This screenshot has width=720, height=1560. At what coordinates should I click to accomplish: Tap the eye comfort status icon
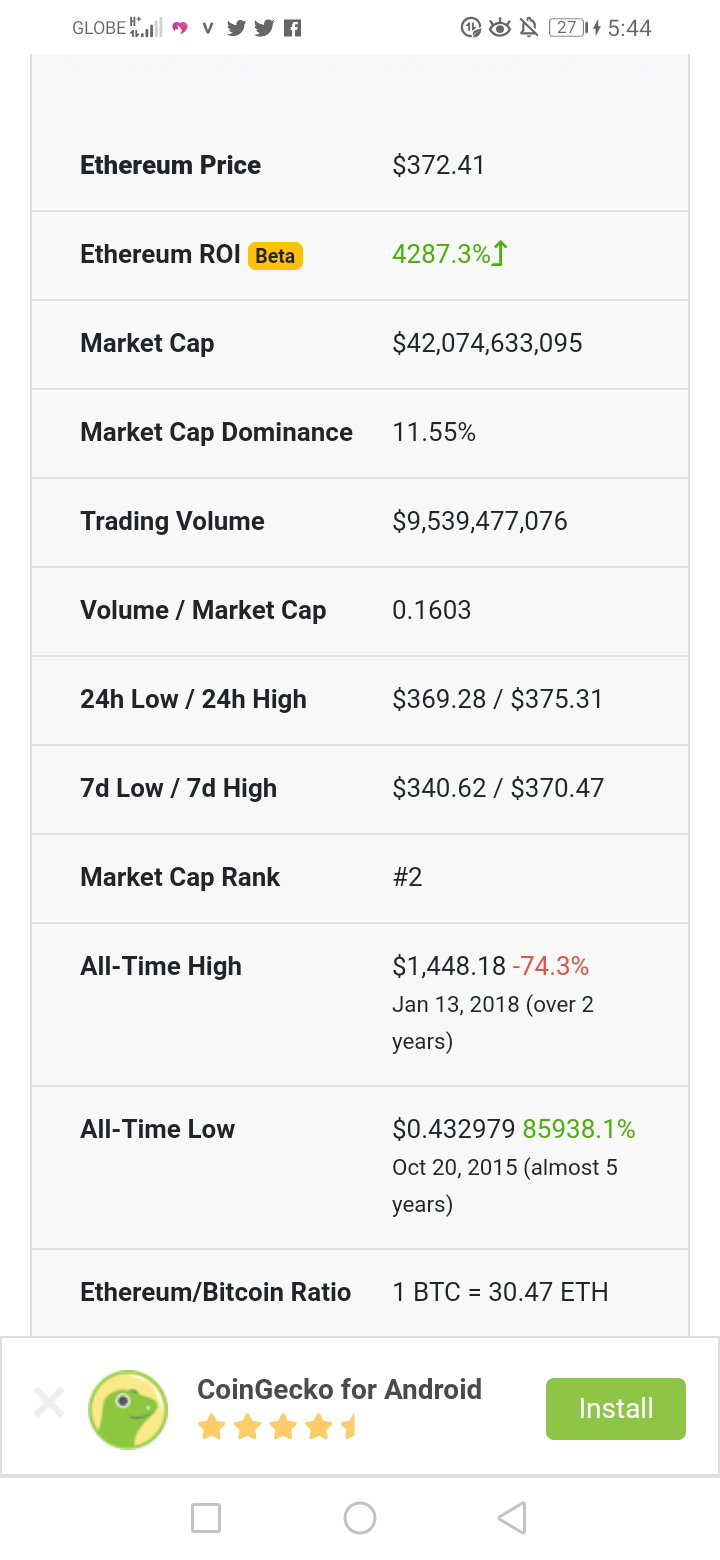pos(499,28)
